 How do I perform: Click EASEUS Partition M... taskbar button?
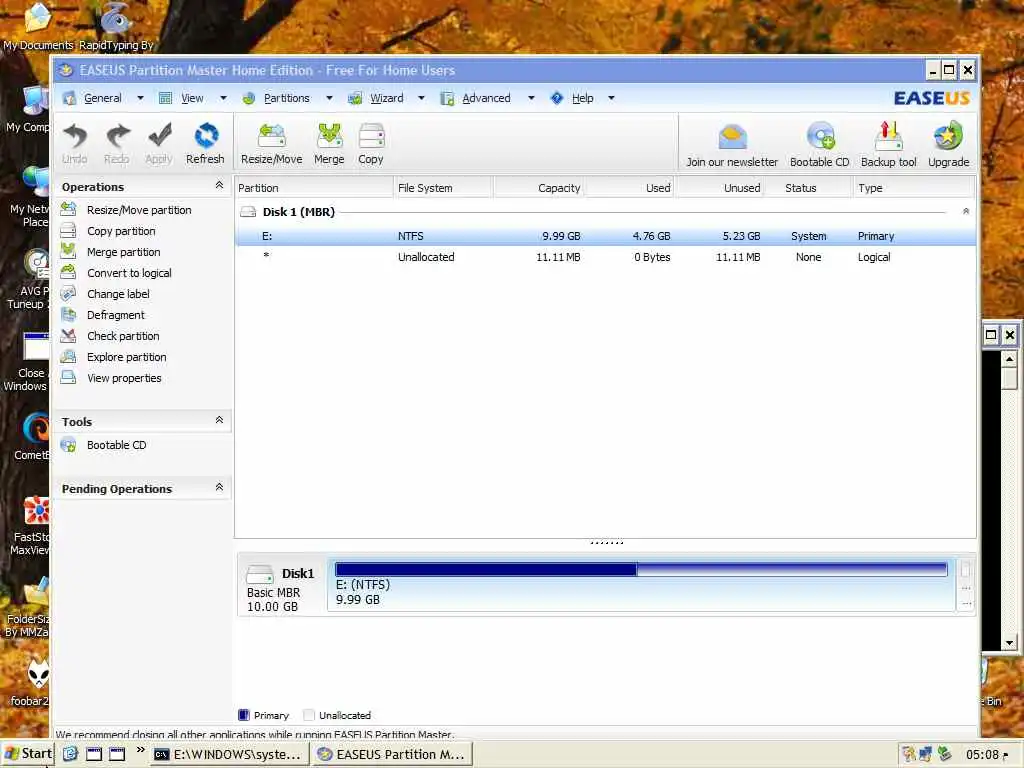pos(391,754)
